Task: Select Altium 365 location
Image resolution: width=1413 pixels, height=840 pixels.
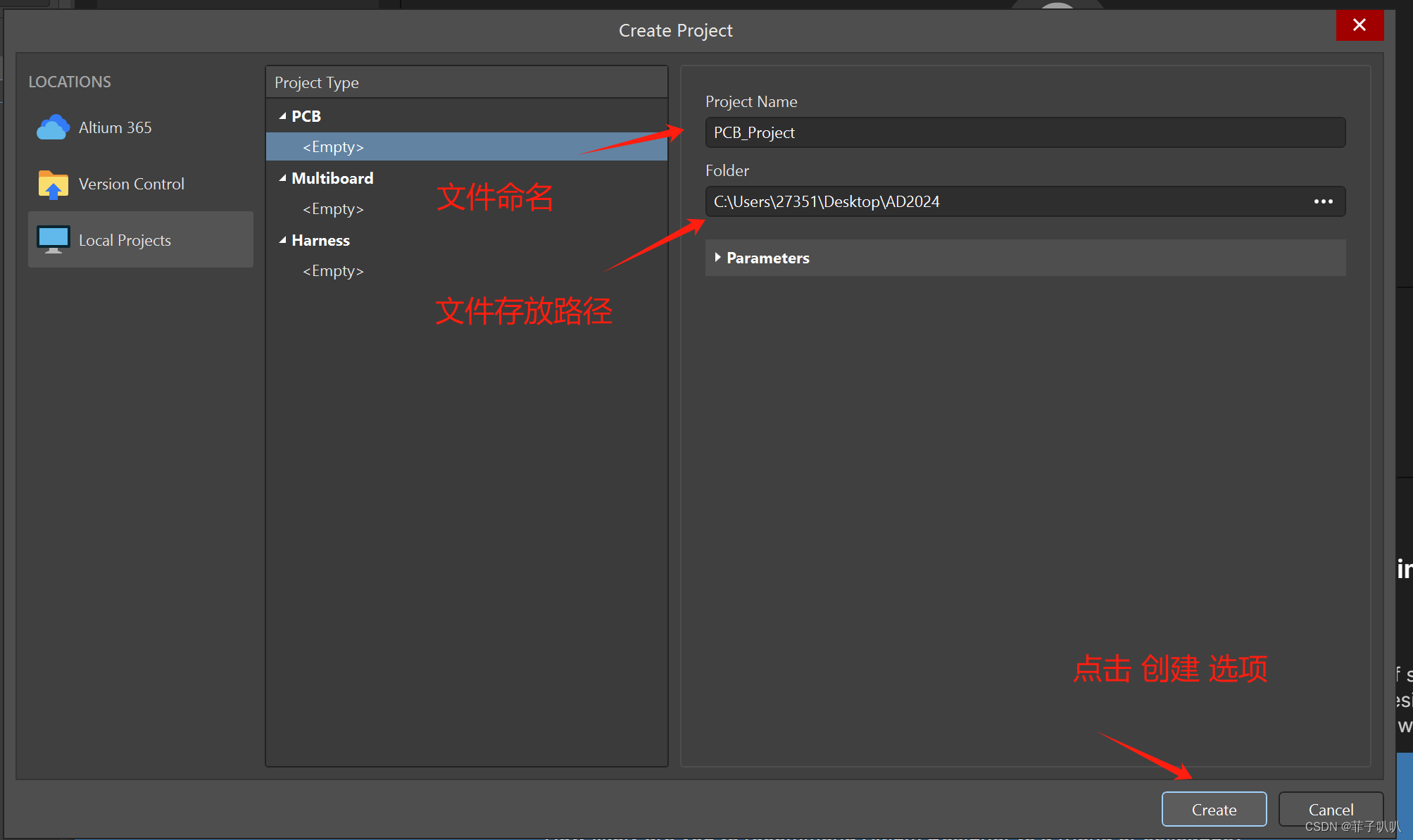Action: click(115, 127)
